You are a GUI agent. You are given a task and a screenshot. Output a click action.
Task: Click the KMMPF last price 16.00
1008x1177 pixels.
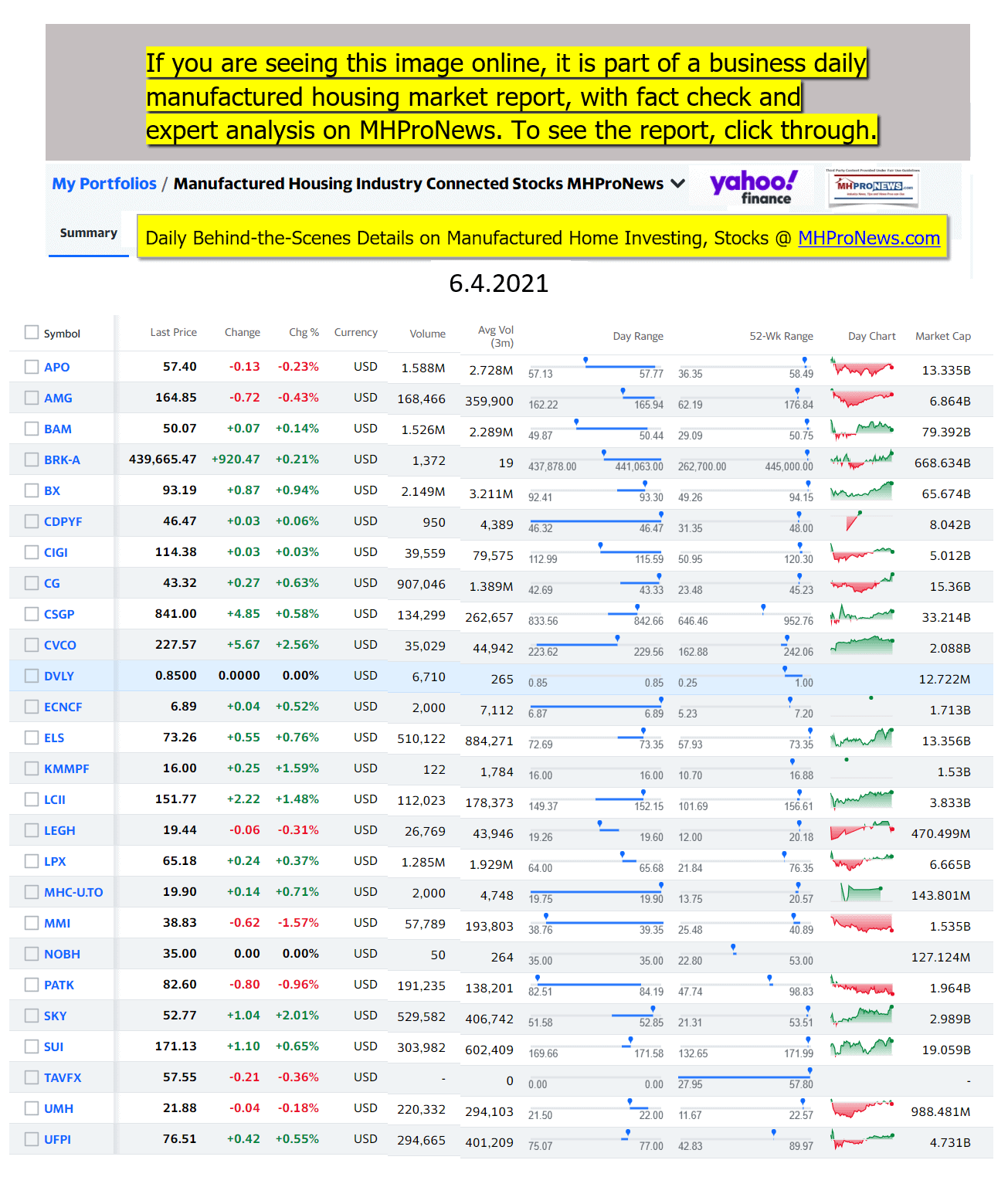click(180, 768)
